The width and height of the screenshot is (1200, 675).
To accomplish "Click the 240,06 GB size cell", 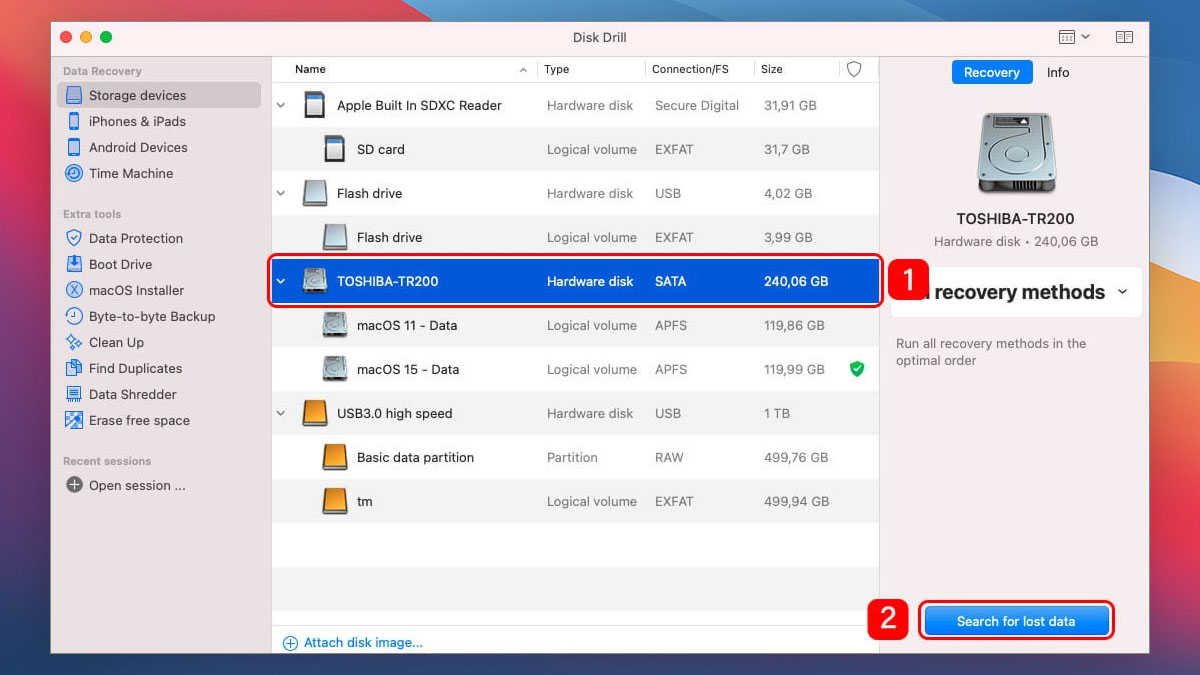I will click(x=796, y=281).
